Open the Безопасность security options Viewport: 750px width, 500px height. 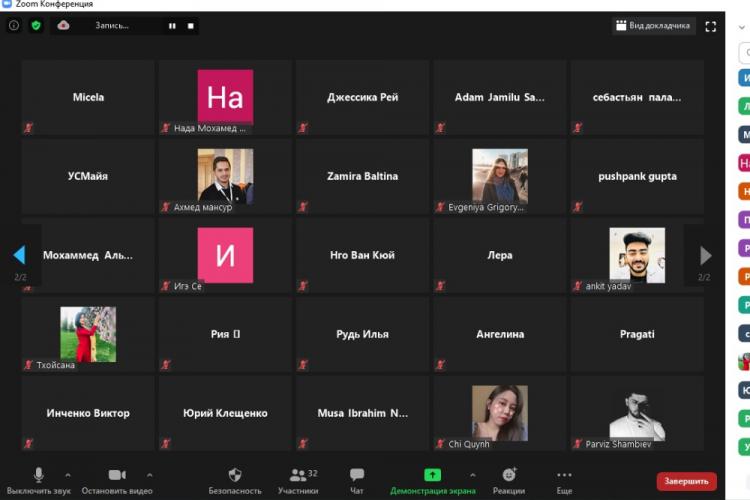click(x=235, y=480)
